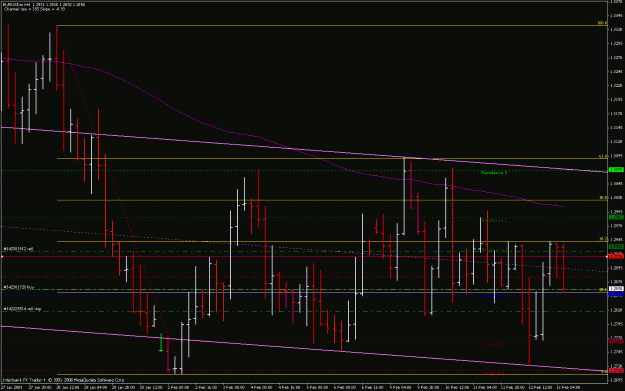
Task: Click the white current price tag
Action: (616, 289)
